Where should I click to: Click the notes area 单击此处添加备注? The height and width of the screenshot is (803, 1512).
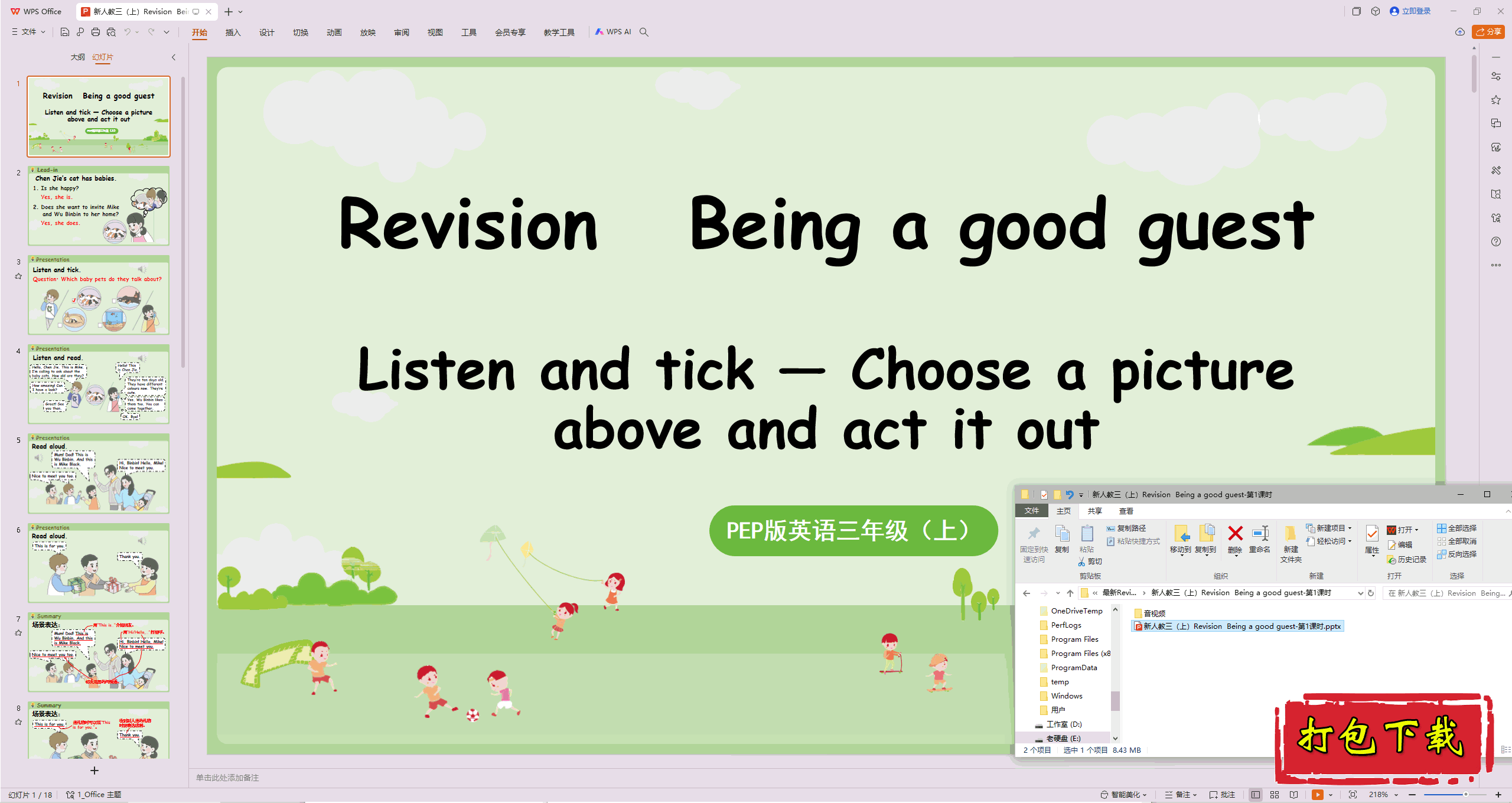pyautogui.click(x=227, y=778)
